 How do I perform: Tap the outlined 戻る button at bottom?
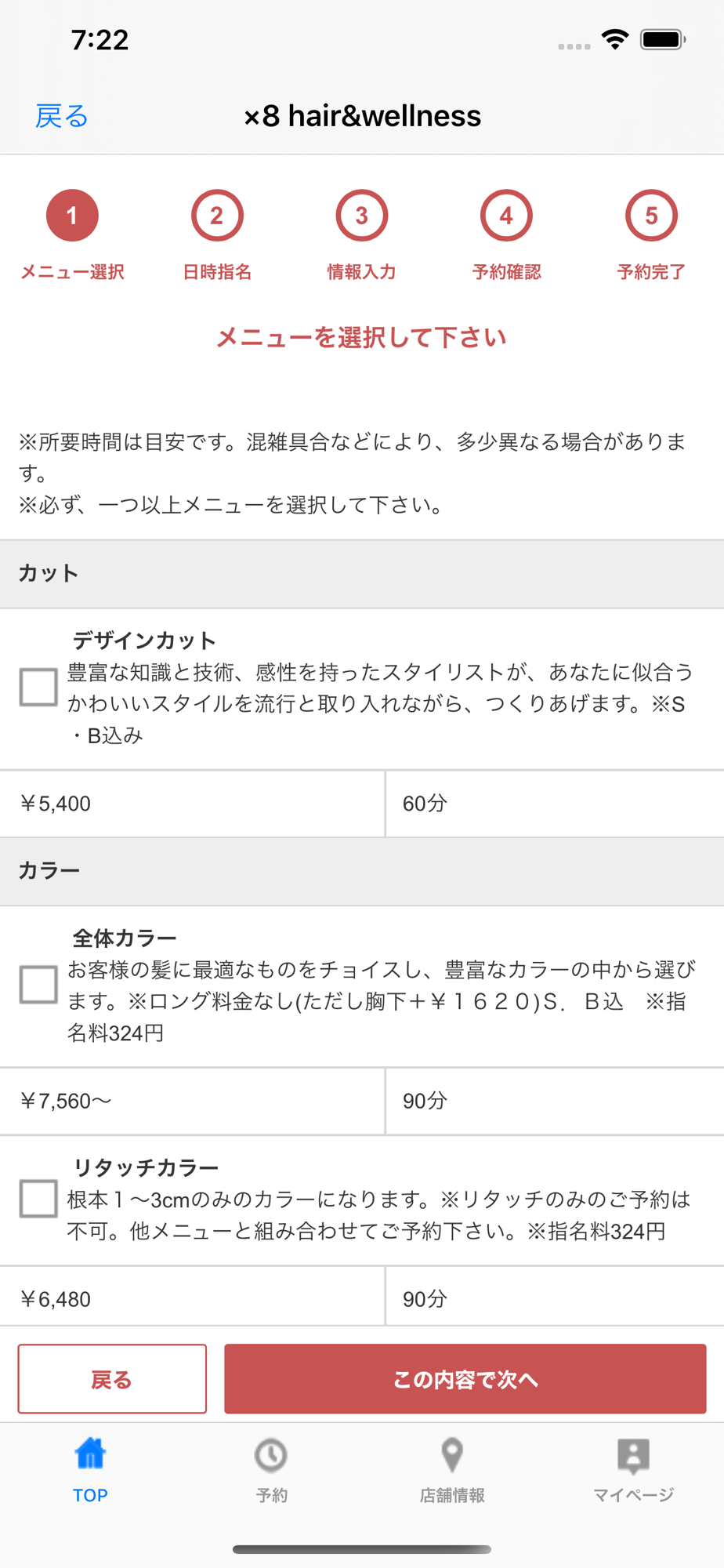tap(112, 1379)
